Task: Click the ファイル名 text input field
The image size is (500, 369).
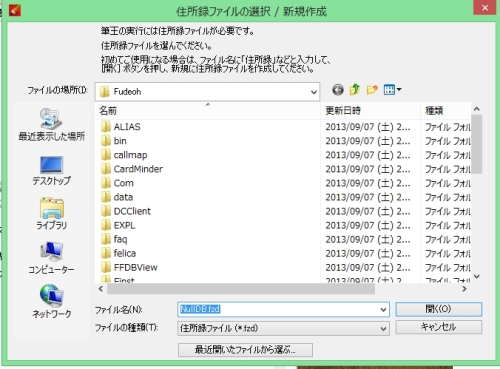Action: click(278, 310)
